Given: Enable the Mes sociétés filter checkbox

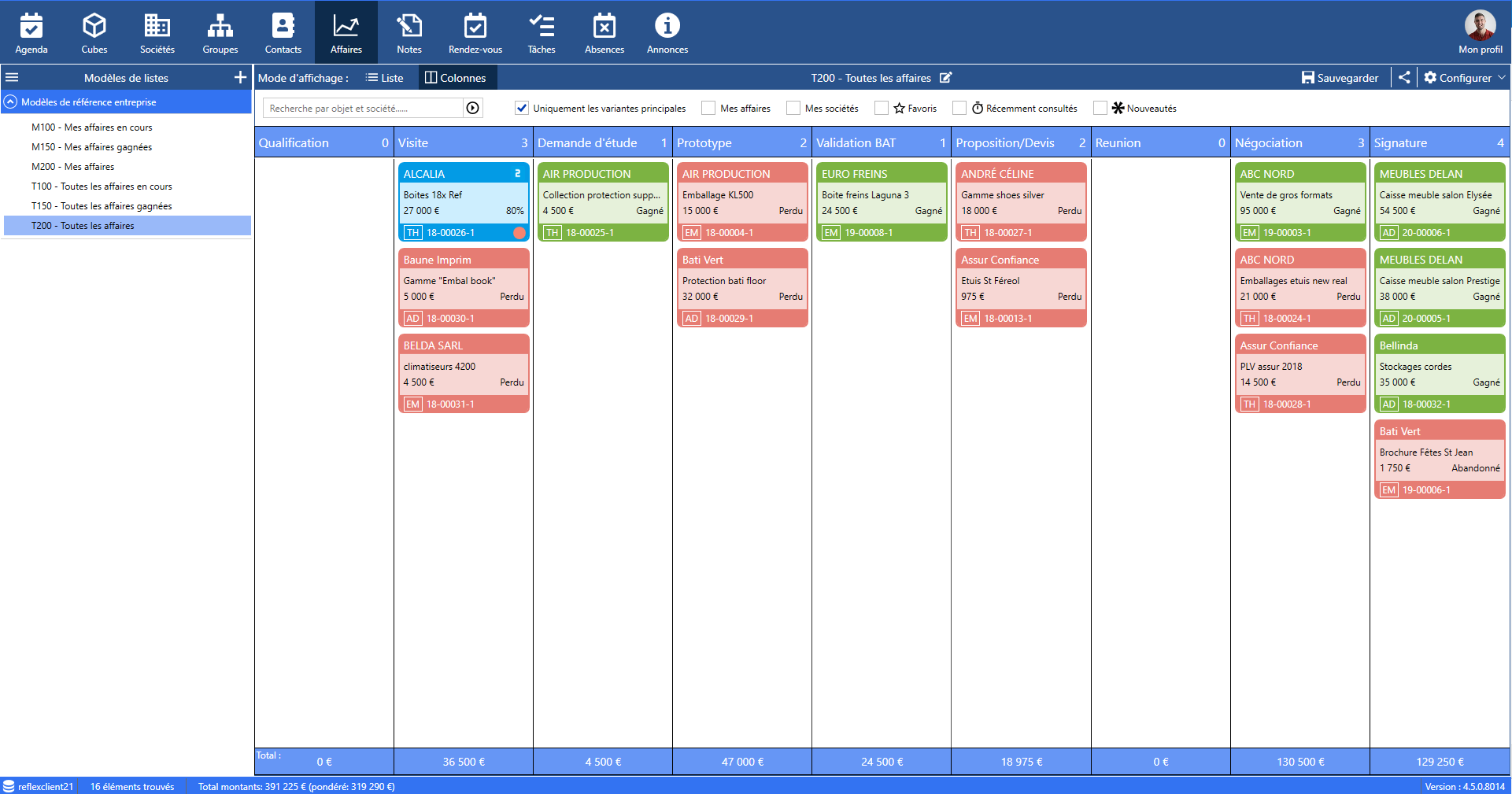Looking at the screenshot, I should [793, 108].
